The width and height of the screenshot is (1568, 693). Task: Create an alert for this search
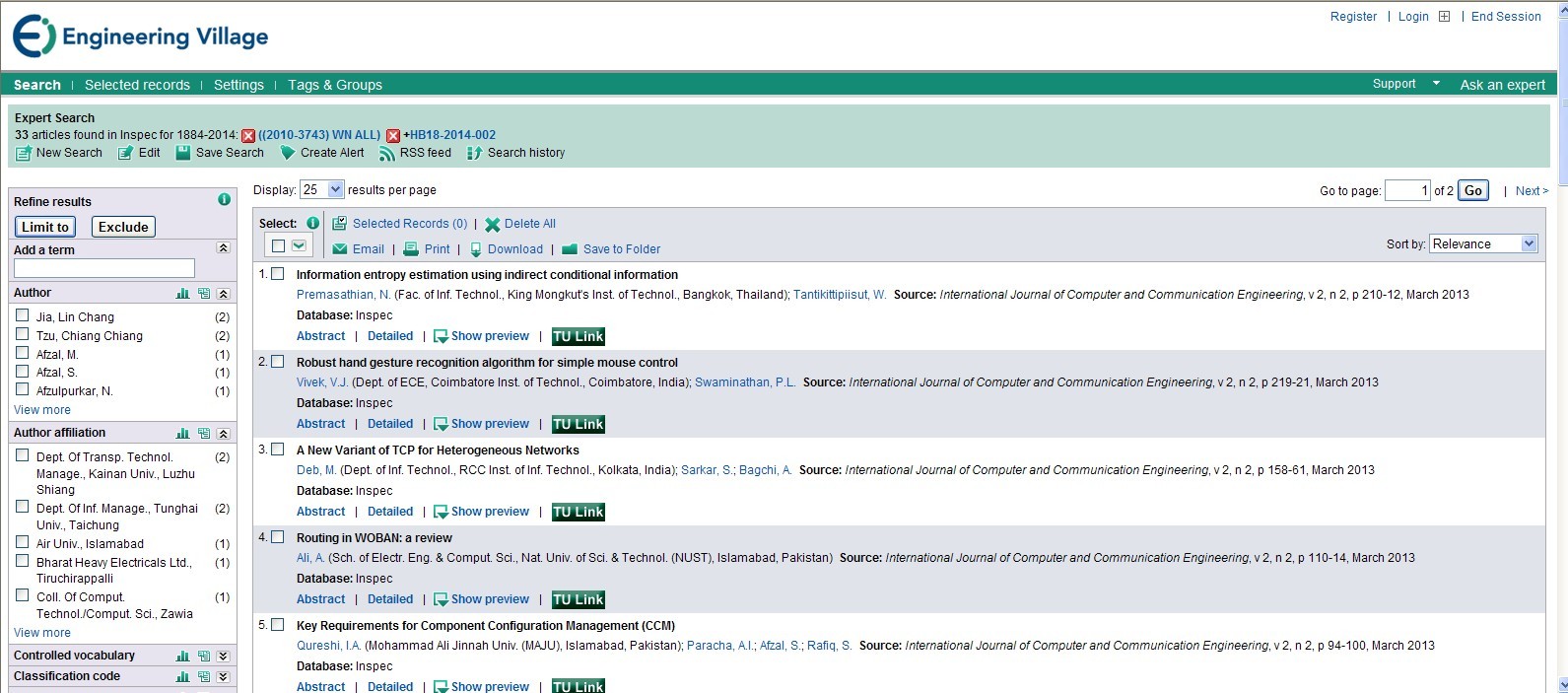322,153
